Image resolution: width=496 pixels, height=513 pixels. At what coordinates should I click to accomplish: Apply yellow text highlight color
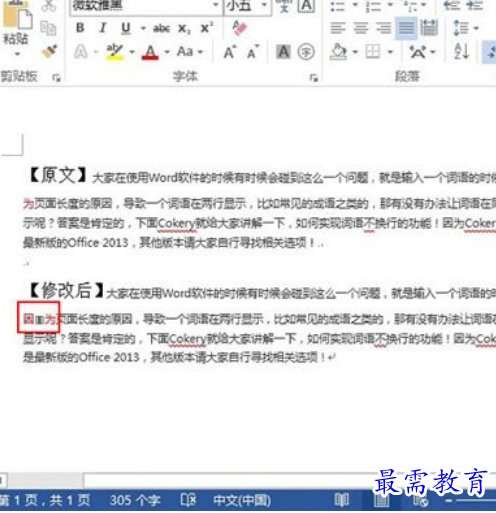pyautogui.click(x=115, y=52)
